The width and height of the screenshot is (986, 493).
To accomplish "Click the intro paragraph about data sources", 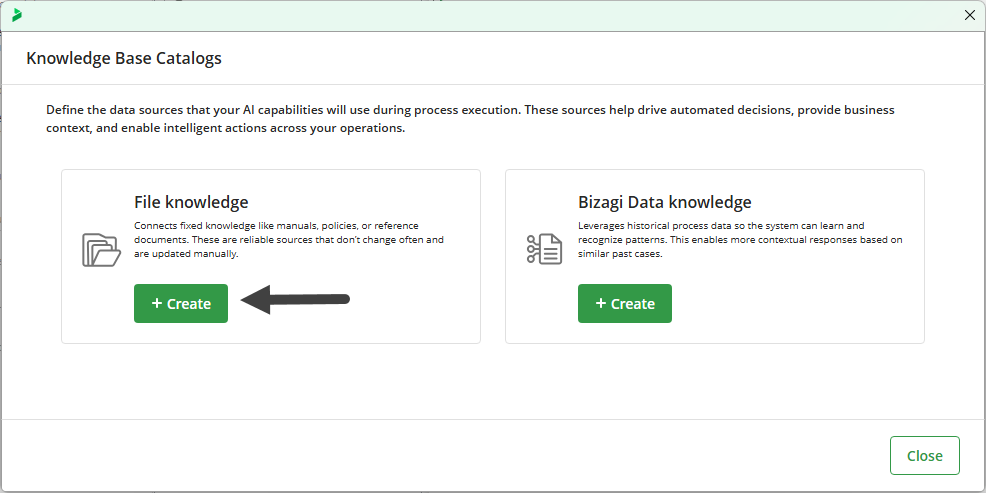I will [x=470, y=119].
